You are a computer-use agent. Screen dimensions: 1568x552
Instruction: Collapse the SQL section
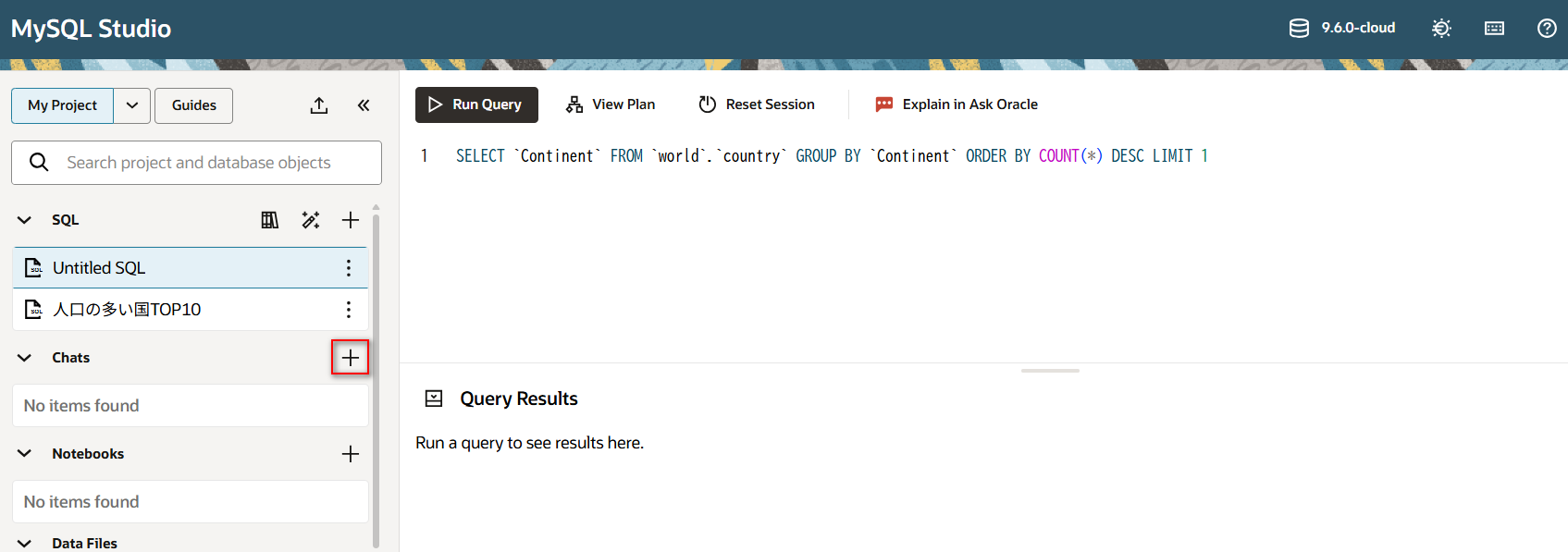[25, 220]
